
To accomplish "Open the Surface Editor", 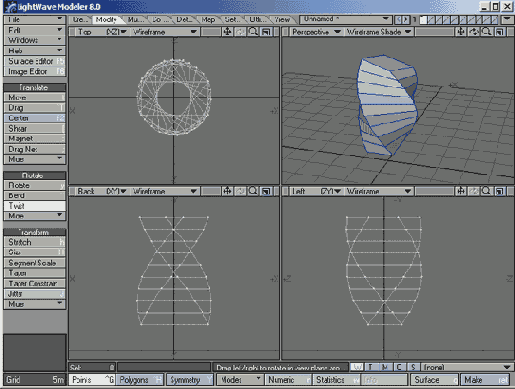I will click(x=34, y=61).
